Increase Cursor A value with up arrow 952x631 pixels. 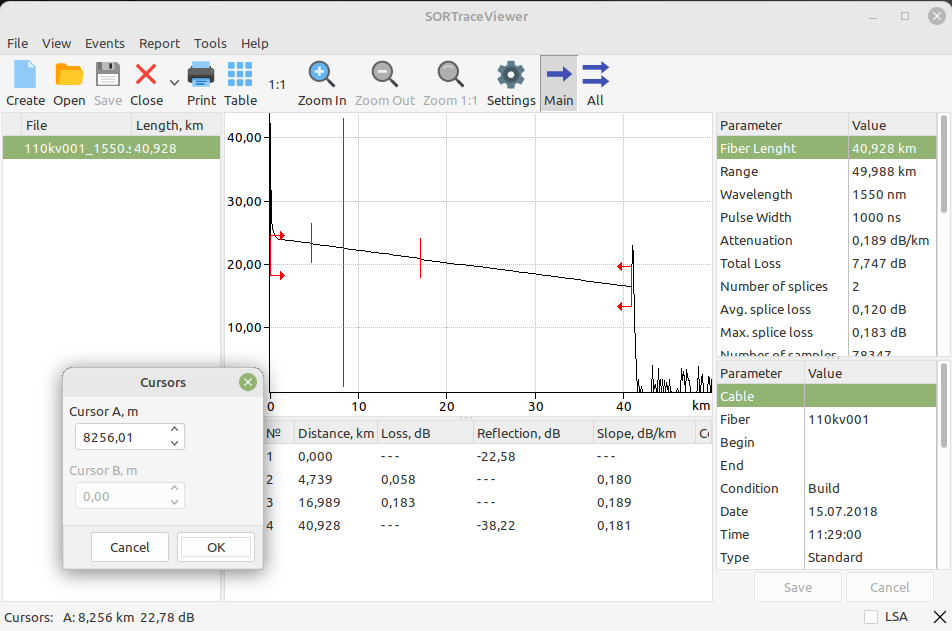pyautogui.click(x=174, y=430)
